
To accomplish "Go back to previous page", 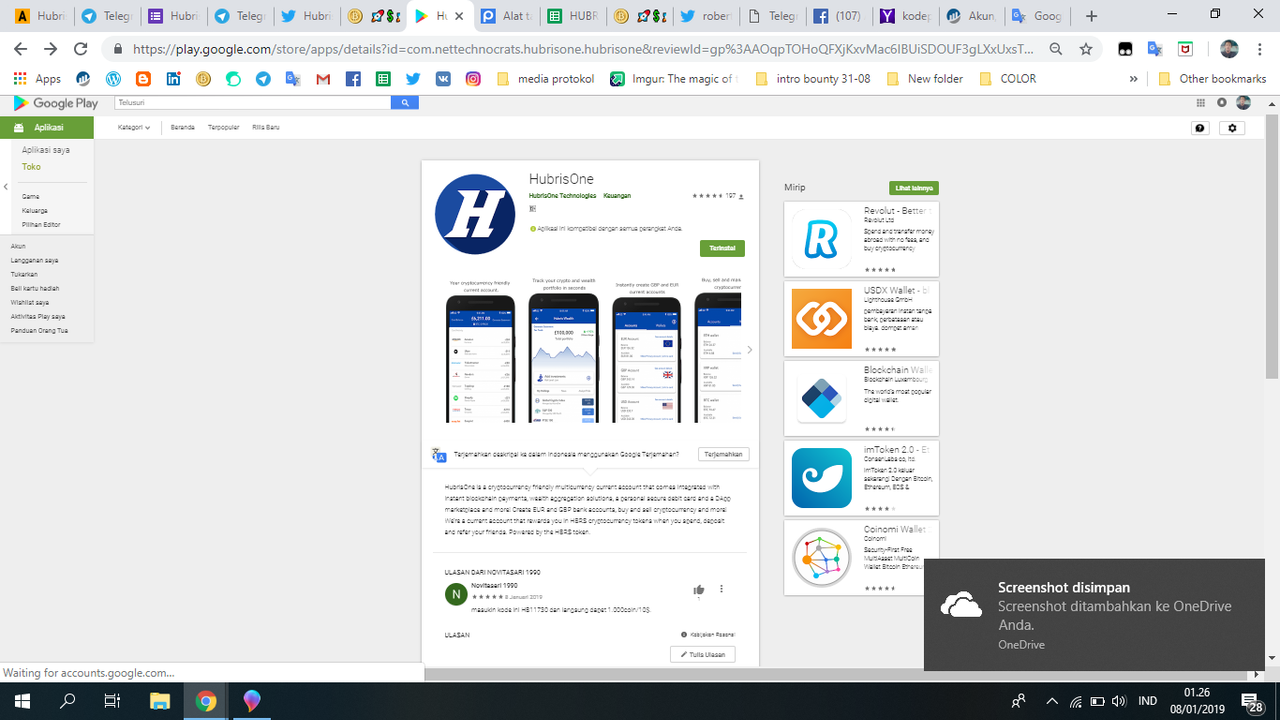I will (x=21, y=49).
